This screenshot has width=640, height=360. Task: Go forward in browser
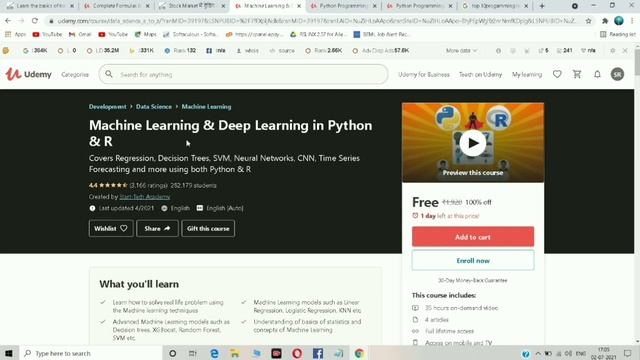(x=21, y=21)
